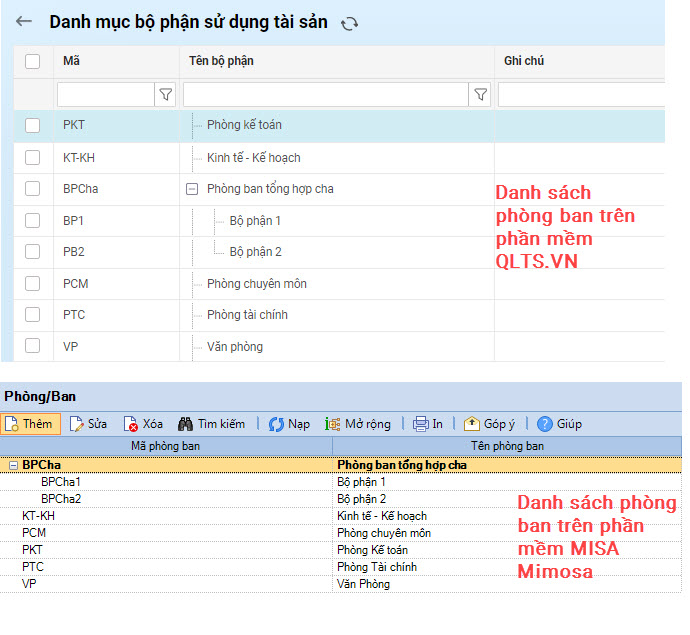Open Tìm kiếm search tool
Viewport: 690px width, 635px height.
click(x=211, y=424)
